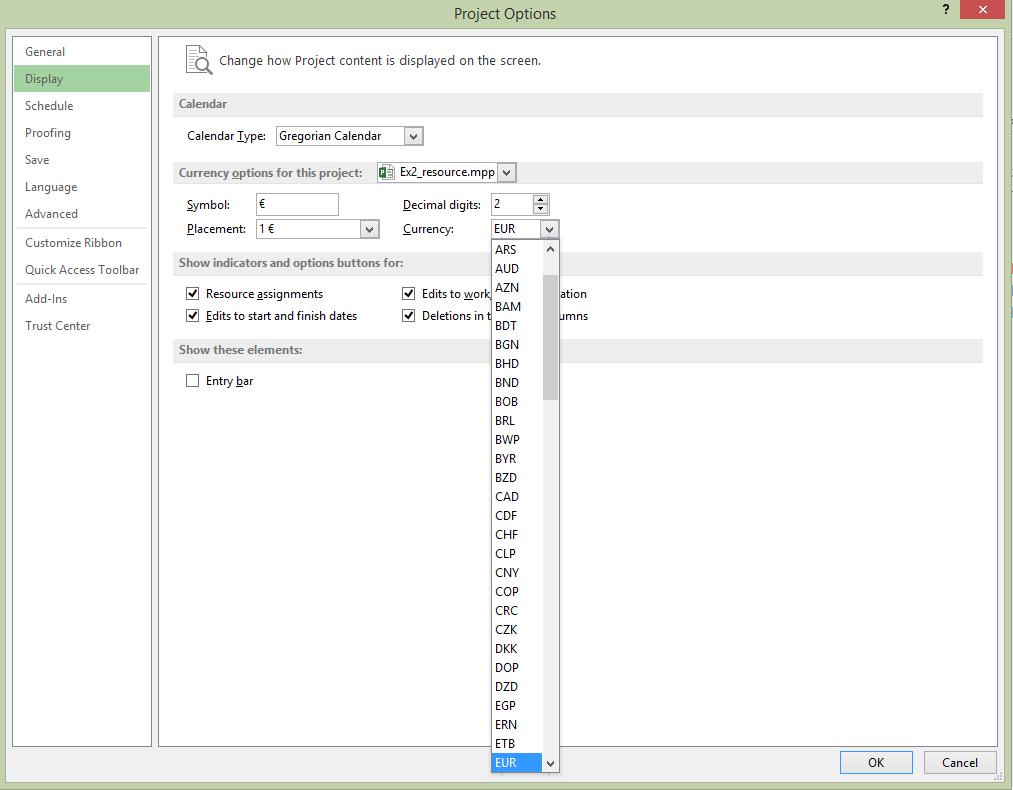The height and width of the screenshot is (790, 1013).
Task: Toggle Edits to start and finish dates checkbox
Action: [x=193, y=316]
